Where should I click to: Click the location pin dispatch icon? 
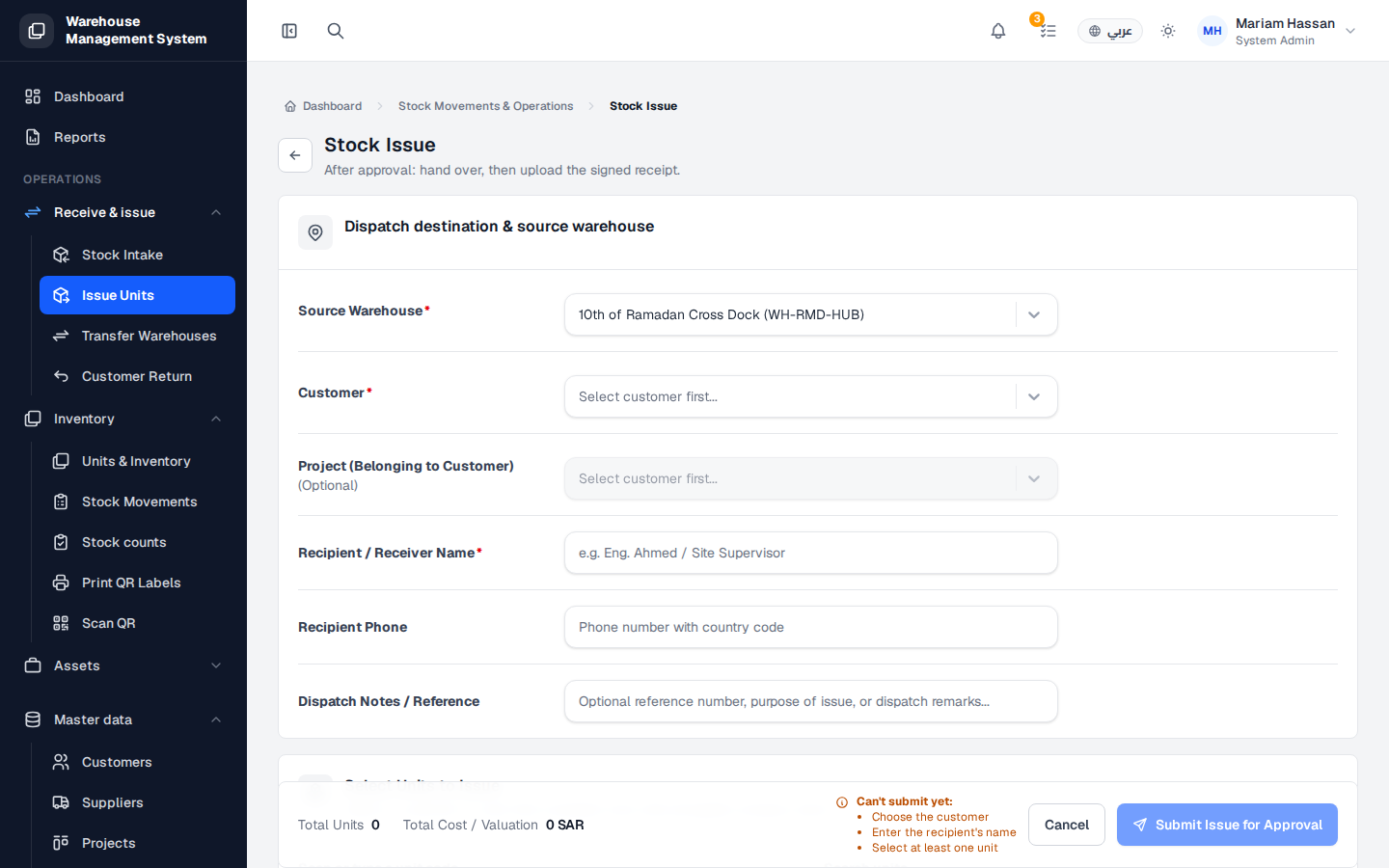click(x=315, y=232)
